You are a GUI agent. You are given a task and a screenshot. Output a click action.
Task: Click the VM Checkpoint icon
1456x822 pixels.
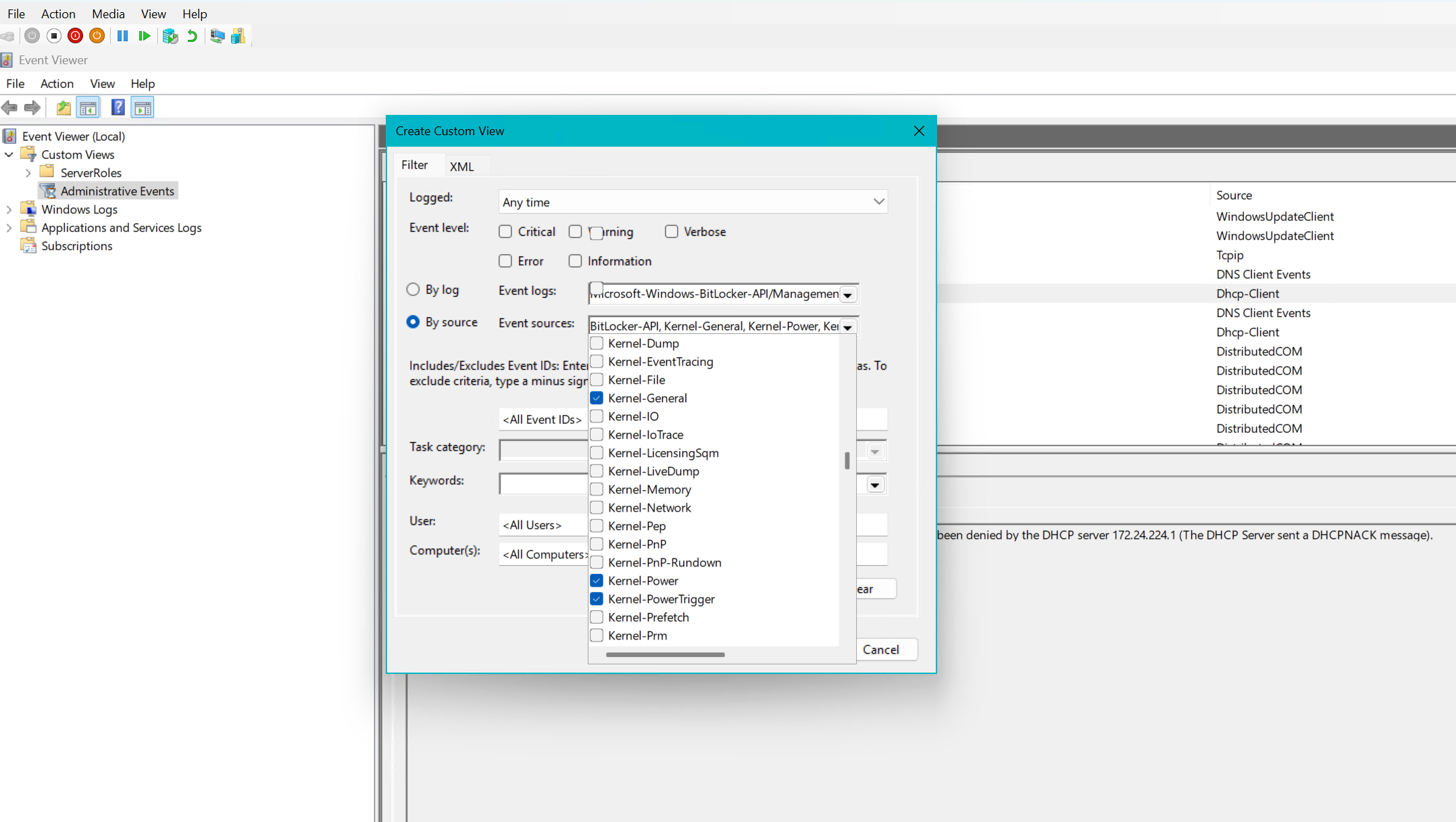(x=170, y=36)
